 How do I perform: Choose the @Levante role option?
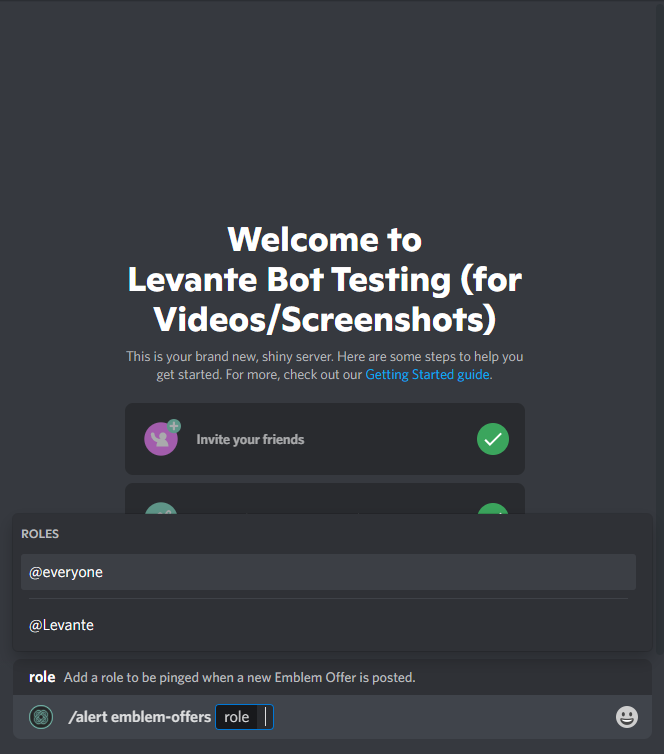point(328,625)
